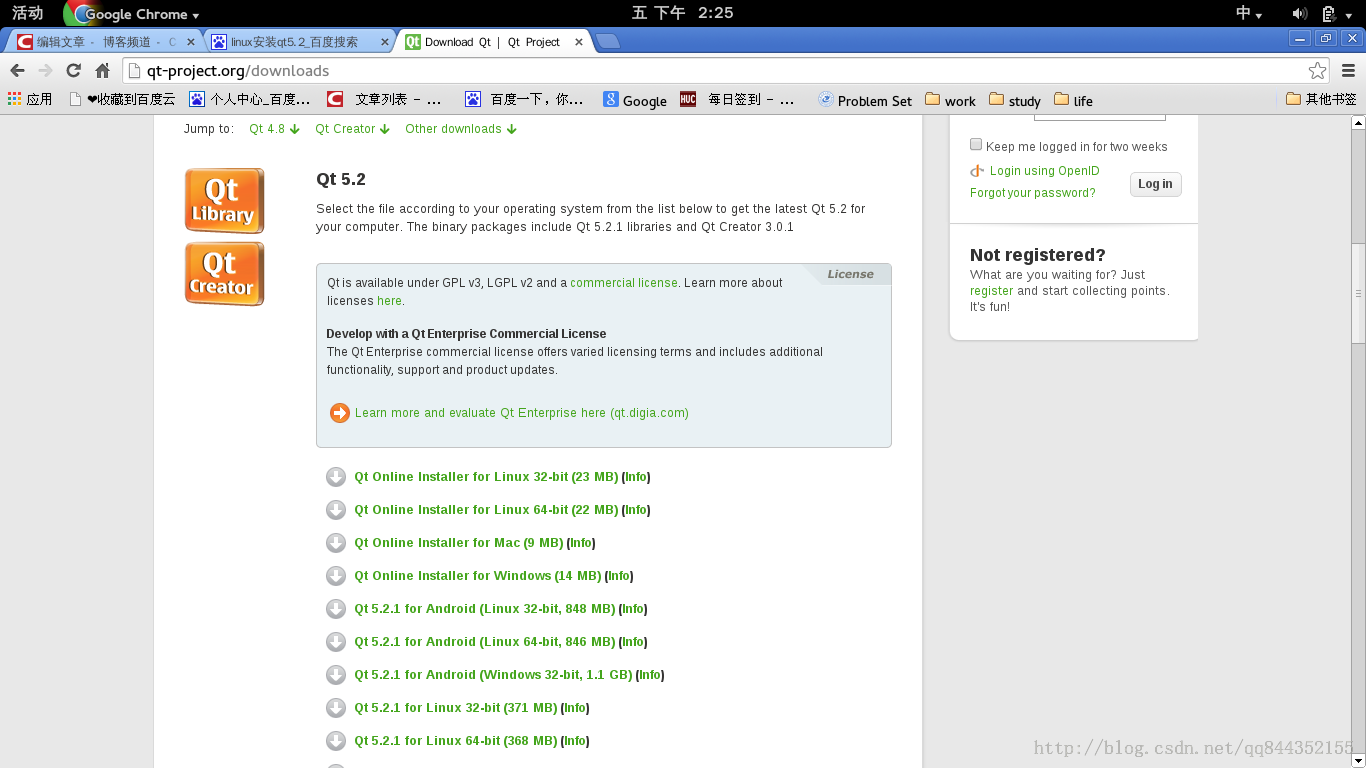Open the life bookmarks folder

1073,100
